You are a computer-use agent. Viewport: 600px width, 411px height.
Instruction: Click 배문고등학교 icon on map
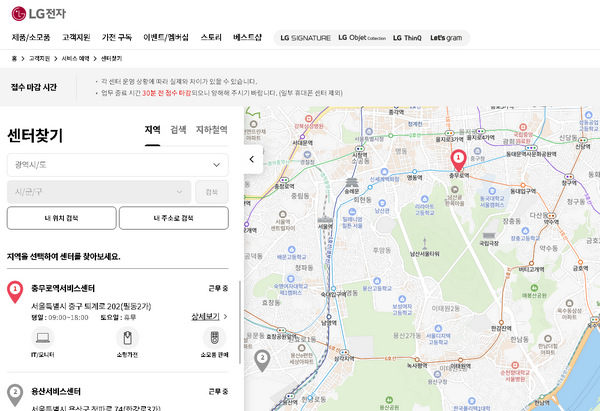[x=292, y=250]
